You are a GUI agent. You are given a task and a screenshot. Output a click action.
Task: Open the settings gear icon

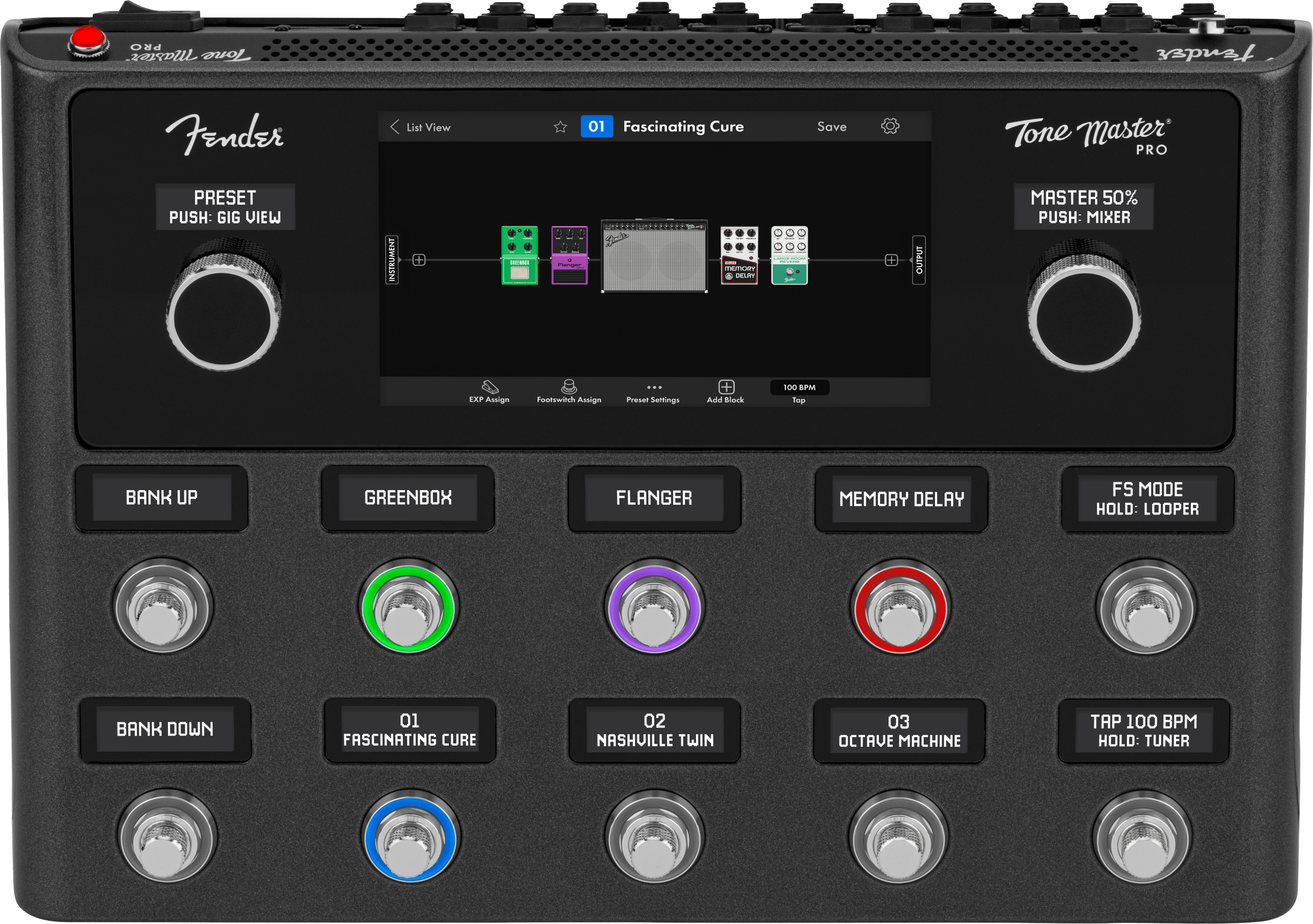(x=890, y=126)
